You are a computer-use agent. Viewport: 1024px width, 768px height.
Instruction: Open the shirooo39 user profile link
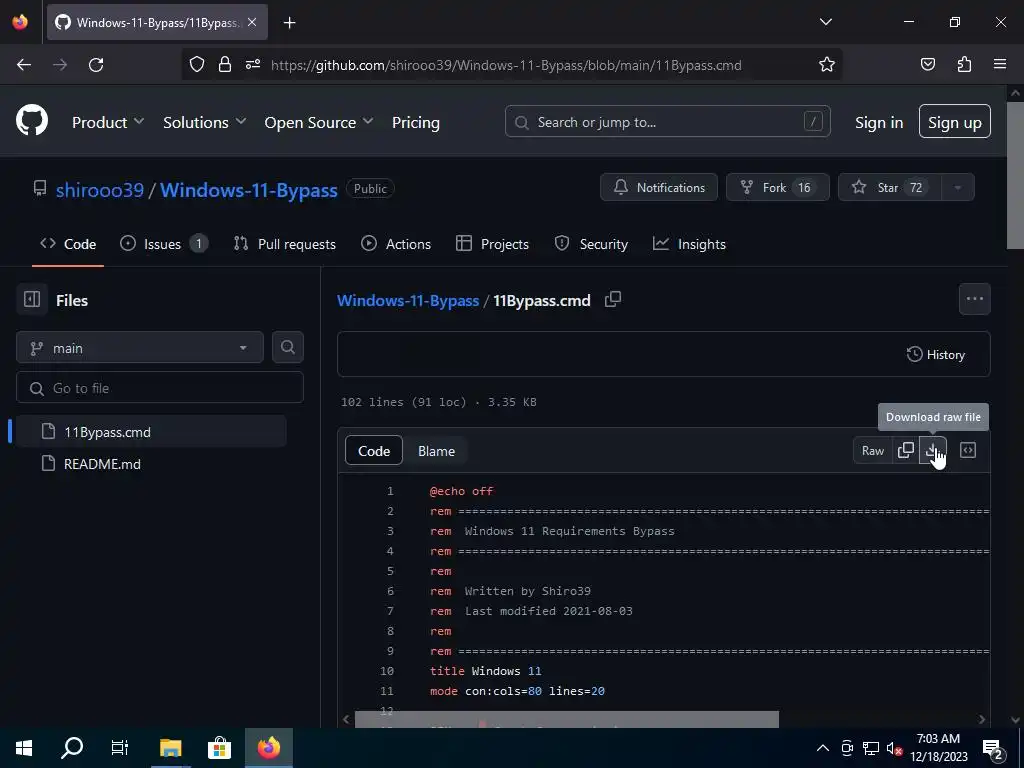click(100, 189)
